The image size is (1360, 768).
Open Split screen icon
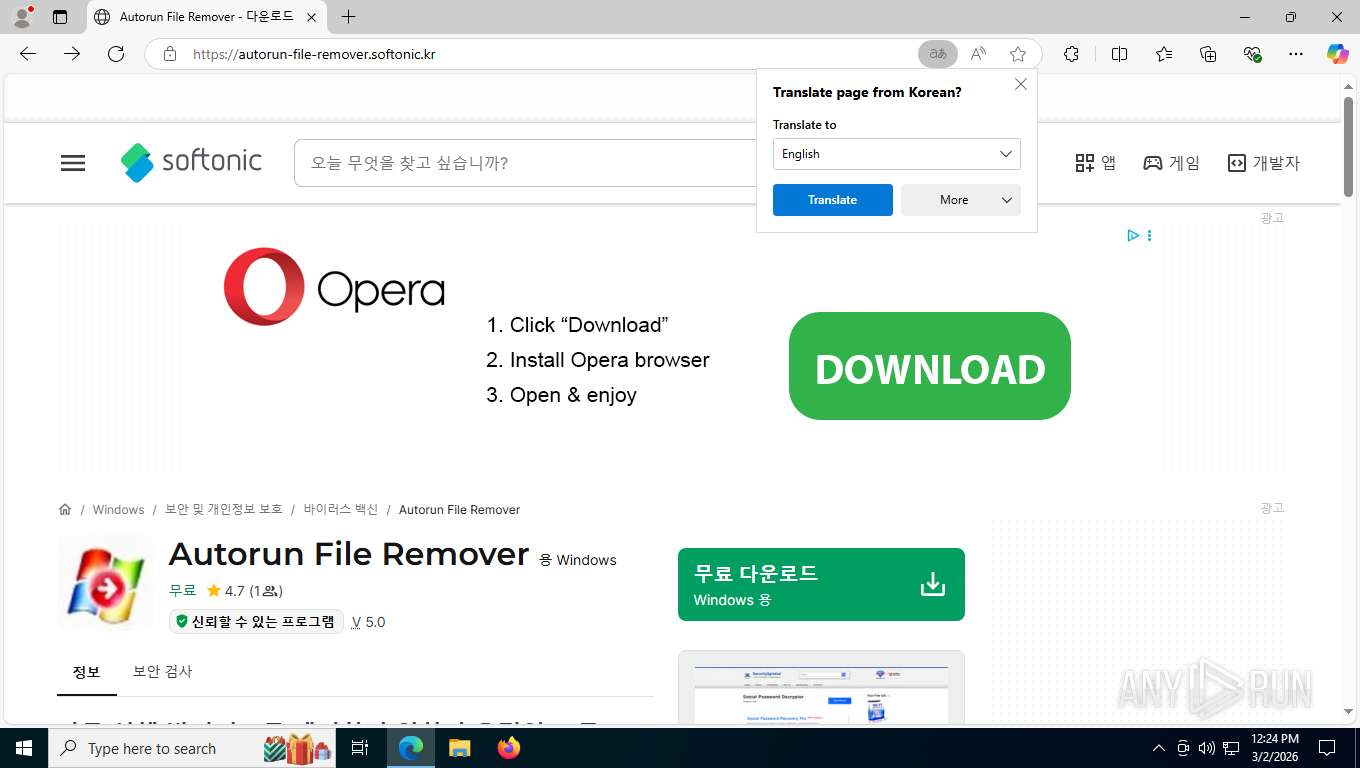coord(1119,54)
